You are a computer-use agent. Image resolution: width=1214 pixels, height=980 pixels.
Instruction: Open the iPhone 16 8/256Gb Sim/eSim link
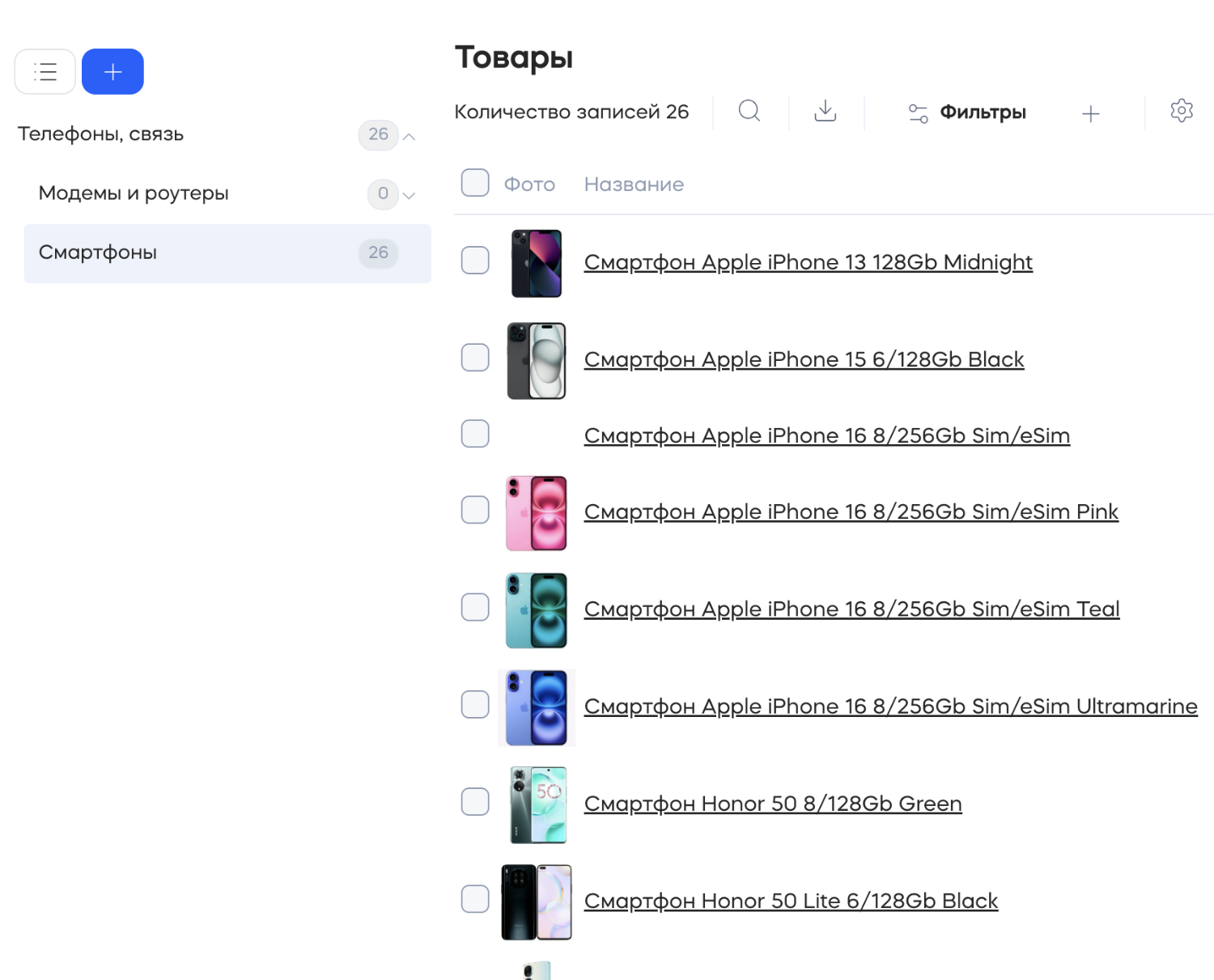[x=827, y=435]
